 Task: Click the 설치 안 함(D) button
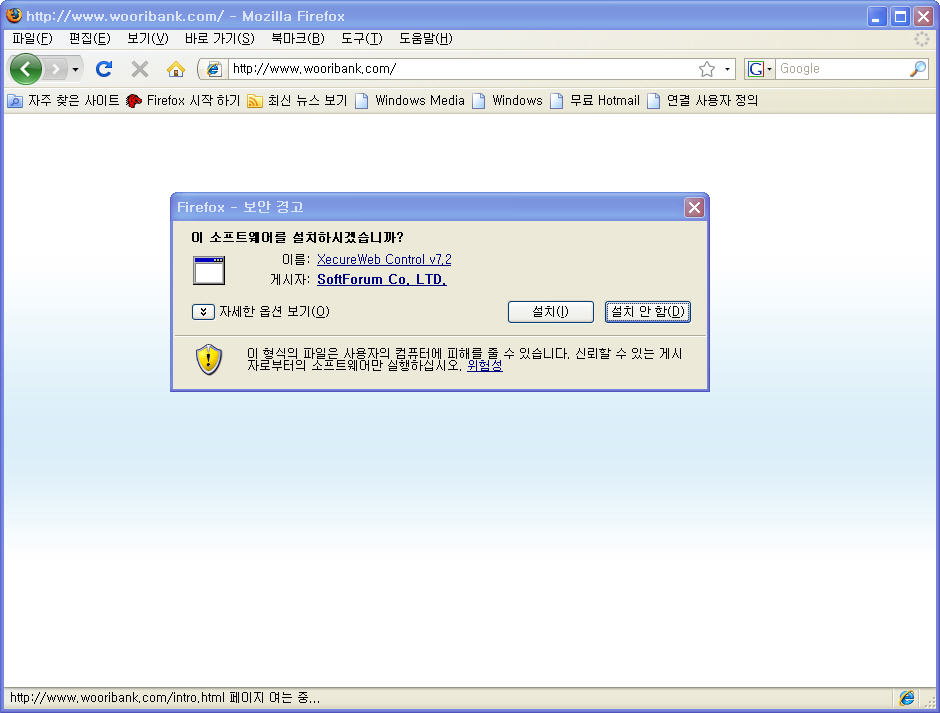(x=648, y=312)
